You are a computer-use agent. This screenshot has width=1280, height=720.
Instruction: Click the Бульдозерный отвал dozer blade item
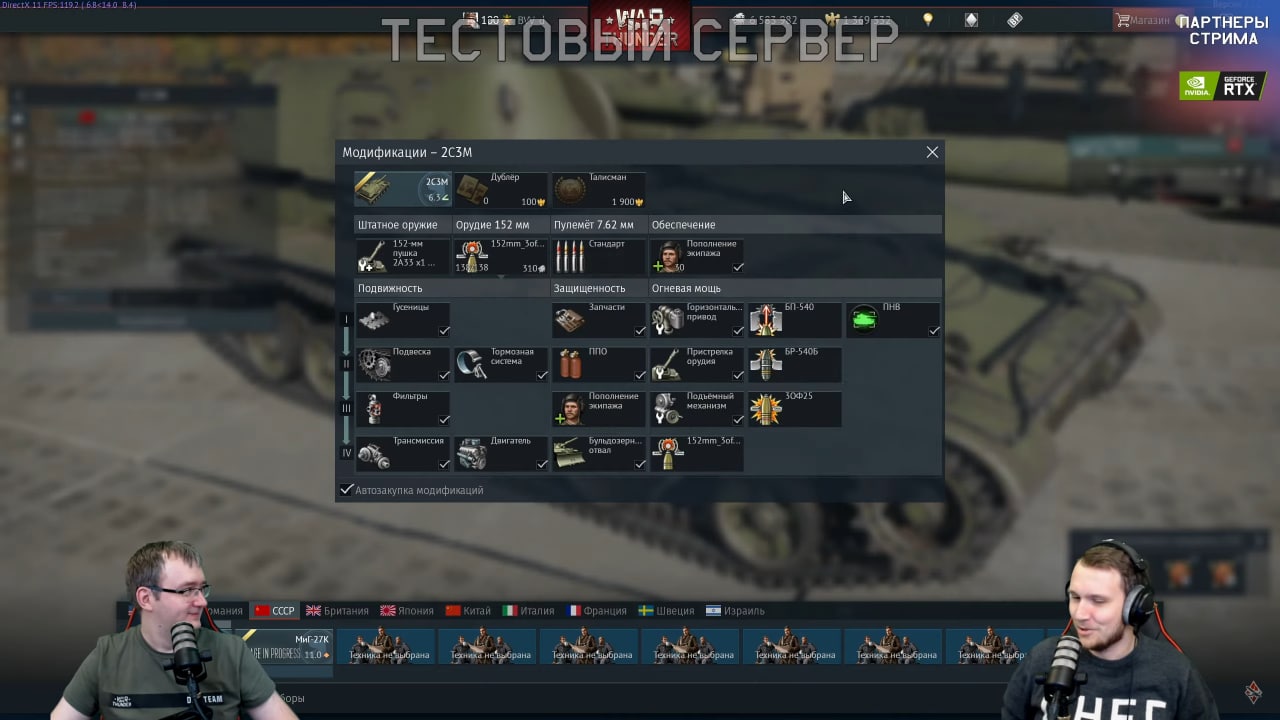pyautogui.click(x=599, y=453)
